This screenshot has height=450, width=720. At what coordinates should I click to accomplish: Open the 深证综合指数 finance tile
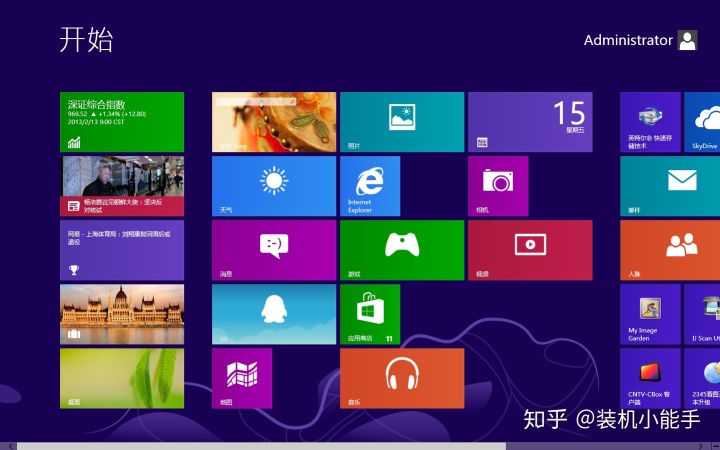(x=122, y=122)
